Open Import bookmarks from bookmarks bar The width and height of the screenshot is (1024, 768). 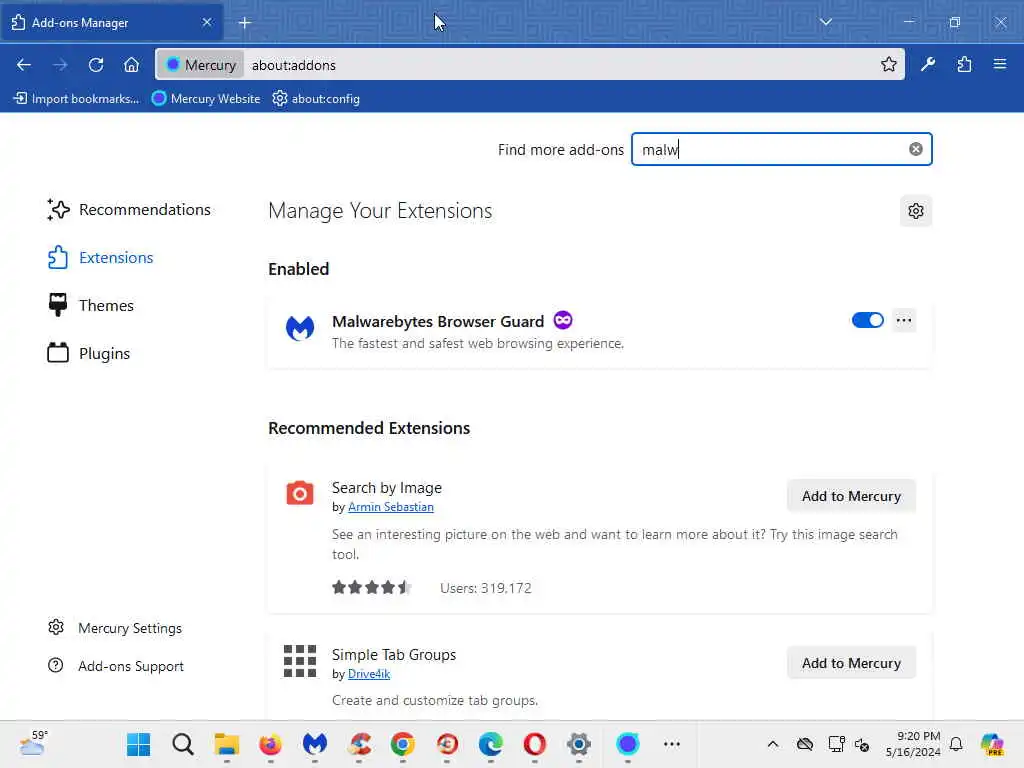point(76,99)
